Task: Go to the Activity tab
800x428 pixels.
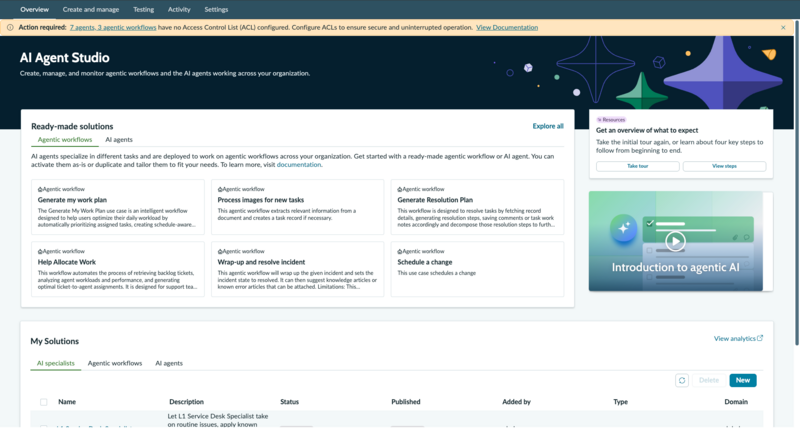Action: pyautogui.click(x=179, y=9)
